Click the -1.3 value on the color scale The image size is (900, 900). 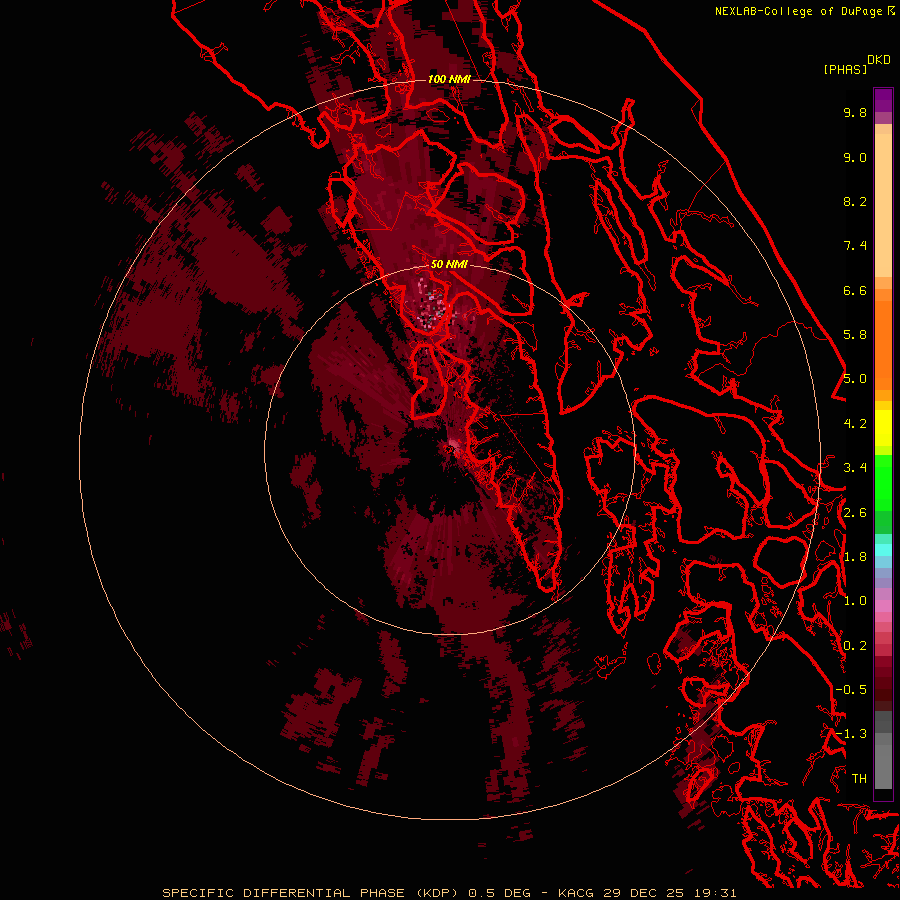851,734
